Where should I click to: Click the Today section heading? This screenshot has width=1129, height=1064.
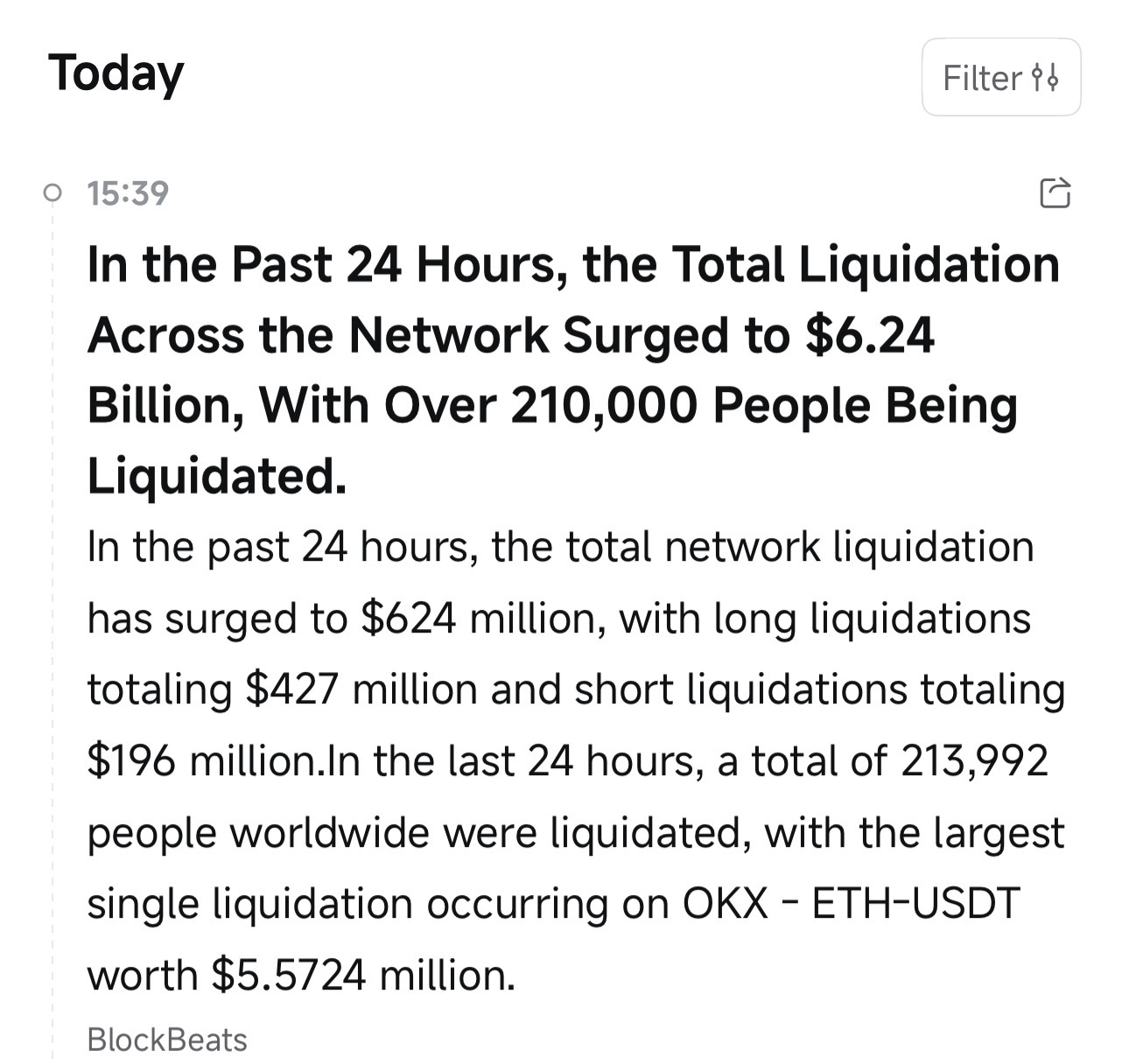(116, 73)
